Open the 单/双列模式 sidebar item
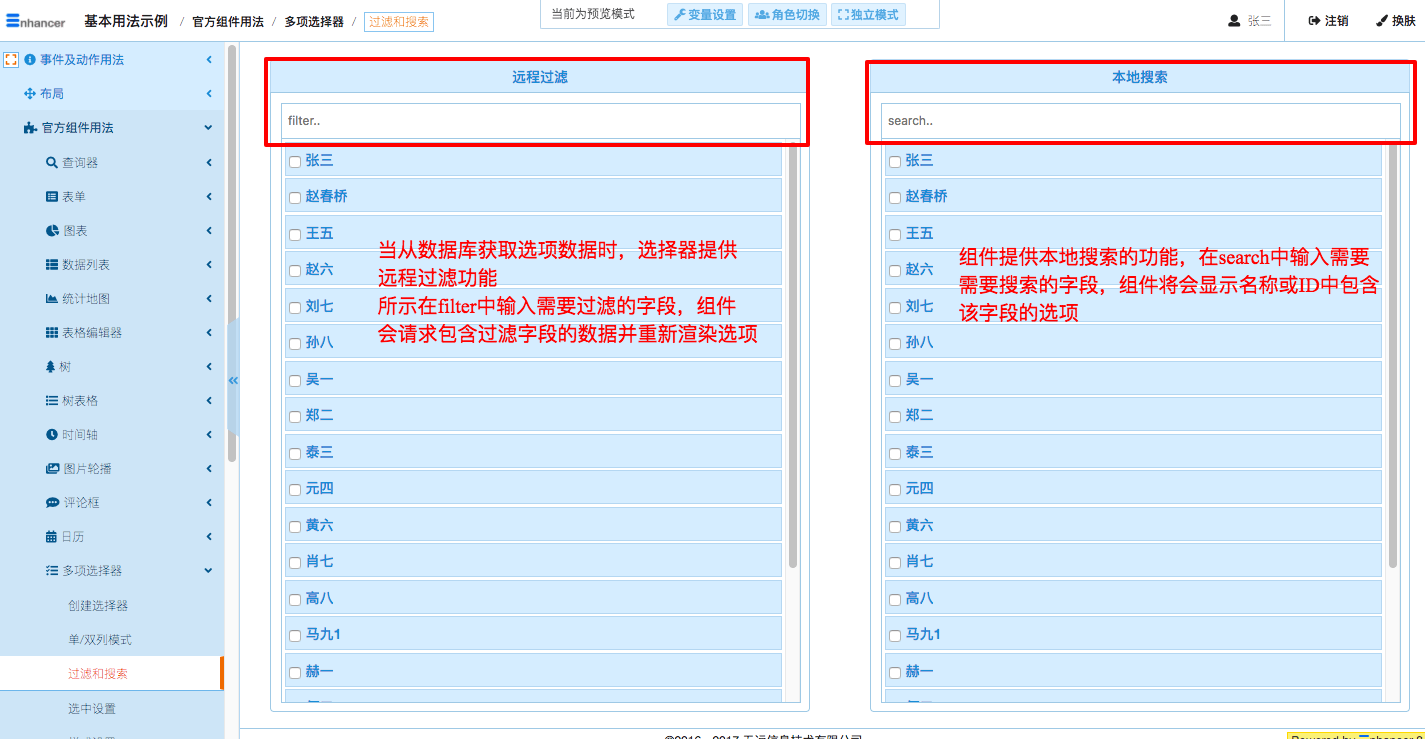The image size is (1425, 739). click(100, 640)
